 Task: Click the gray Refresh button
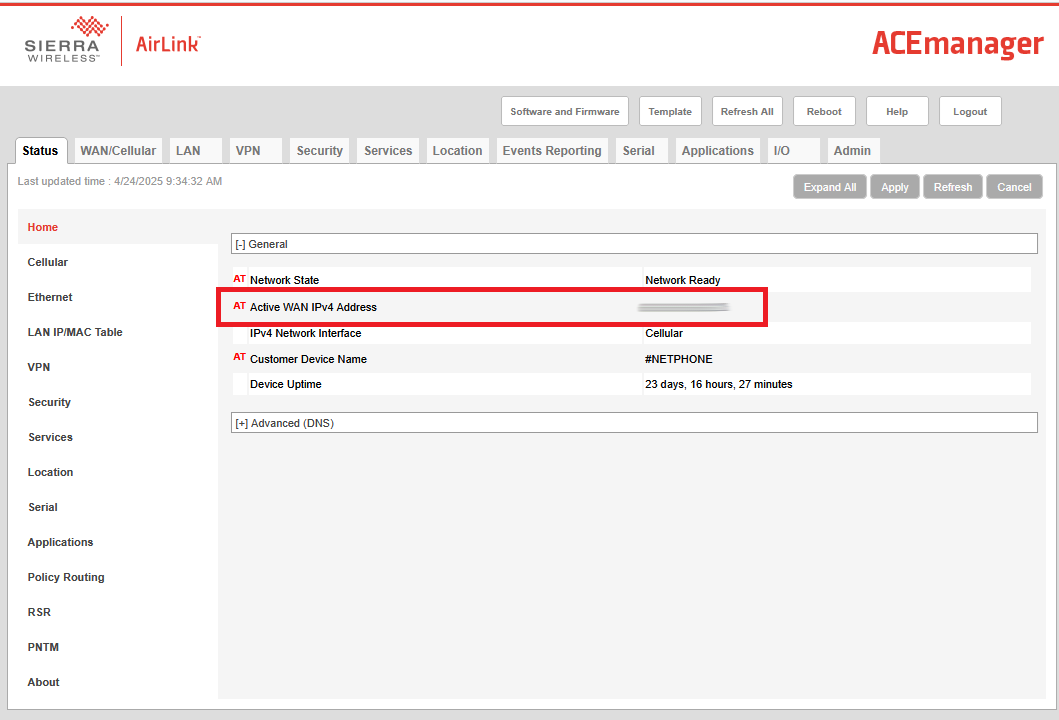953,187
